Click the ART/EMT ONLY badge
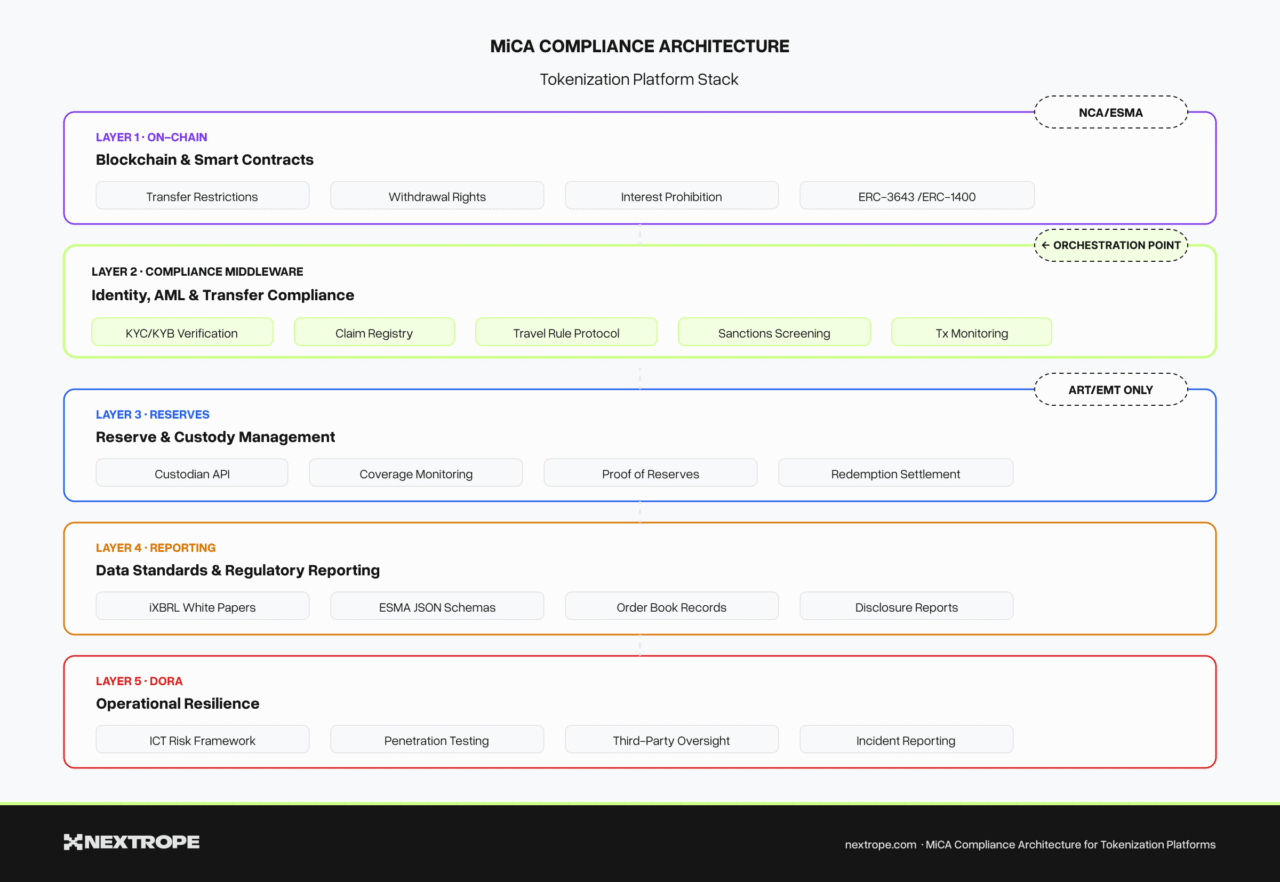The width and height of the screenshot is (1280, 882). point(1110,390)
